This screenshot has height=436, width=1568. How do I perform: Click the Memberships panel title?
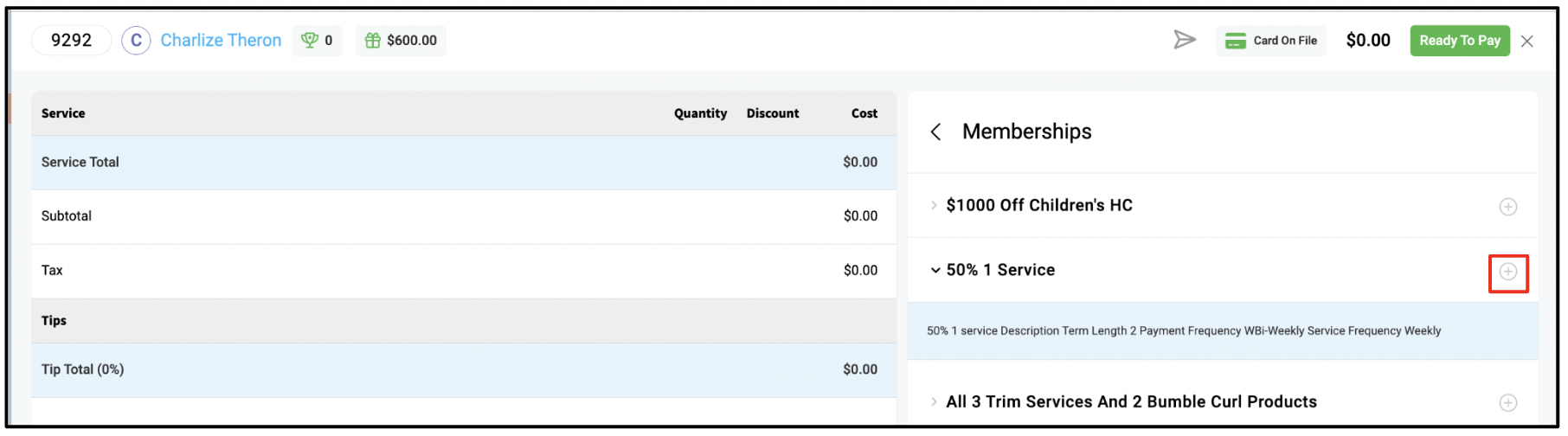(x=1027, y=131)
